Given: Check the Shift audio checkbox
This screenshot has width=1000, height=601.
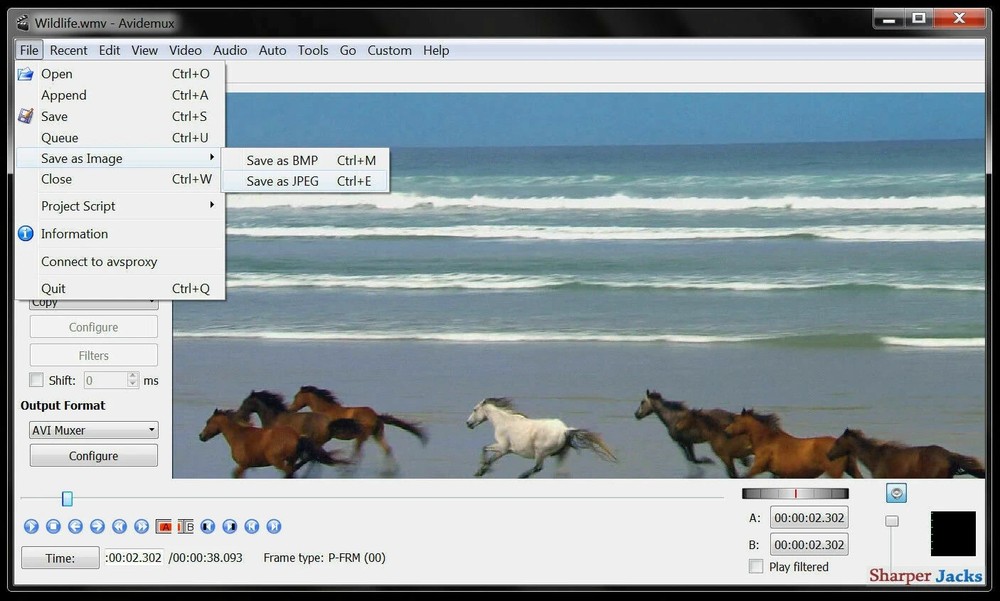Looking at the screenshot, I should click(36, 380).
